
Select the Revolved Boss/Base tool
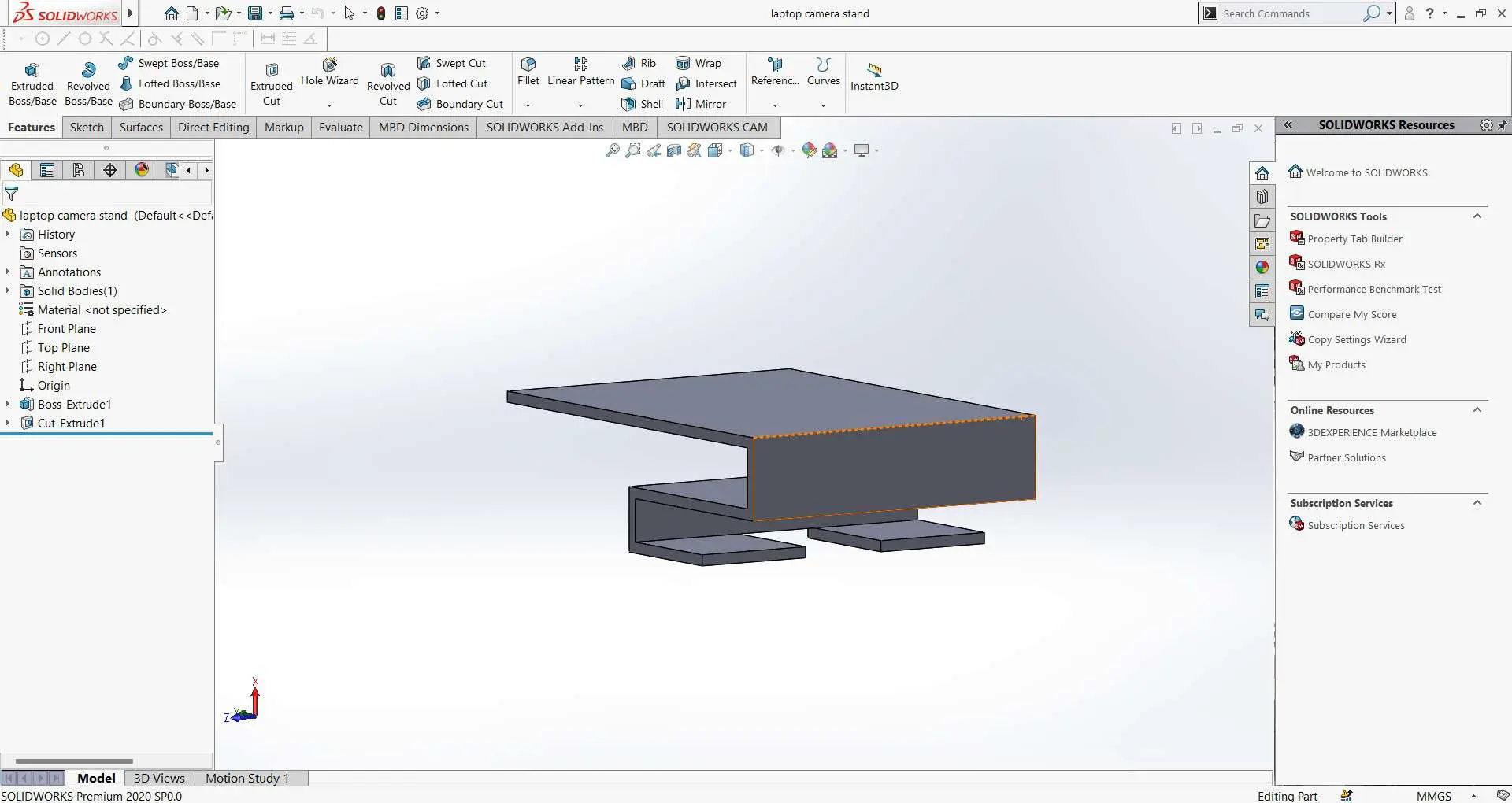click(88, 84)
